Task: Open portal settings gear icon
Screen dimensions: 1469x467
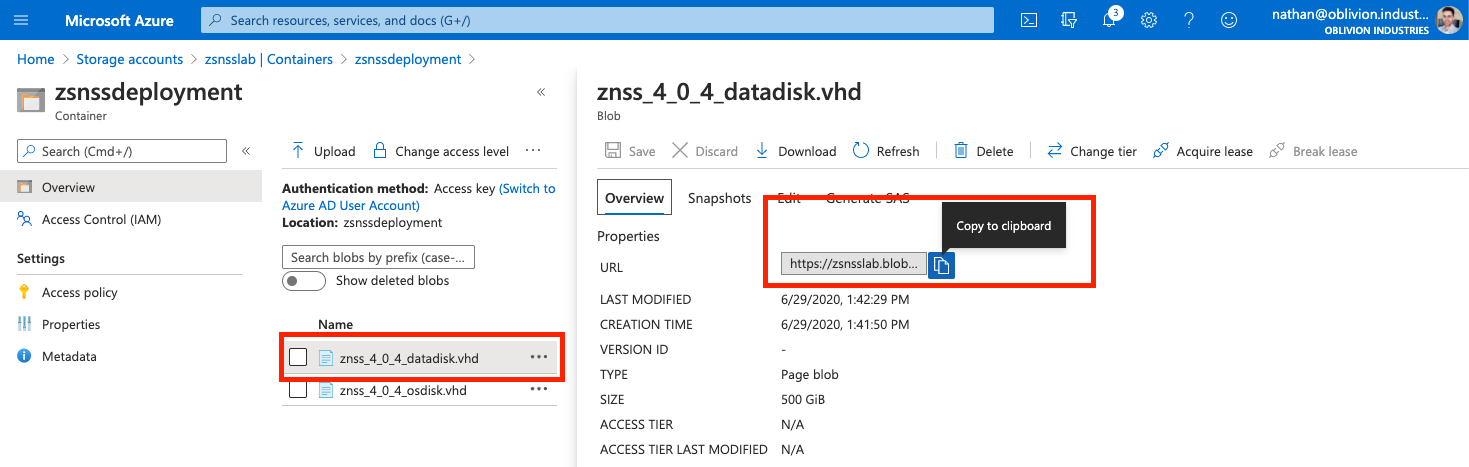Action: pyautogui.click(x=1149, y=20)
